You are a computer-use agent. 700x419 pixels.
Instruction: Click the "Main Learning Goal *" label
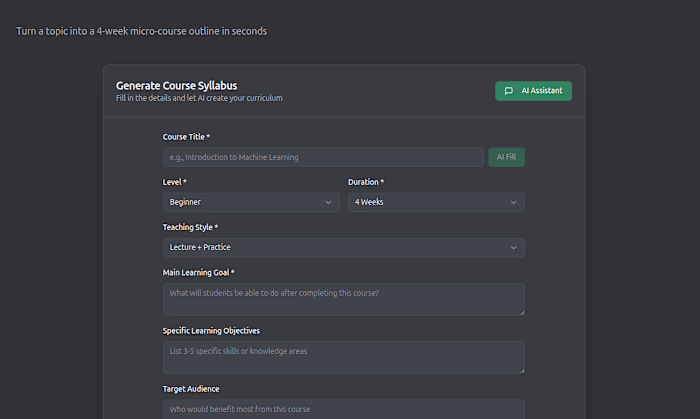(198, 272)
